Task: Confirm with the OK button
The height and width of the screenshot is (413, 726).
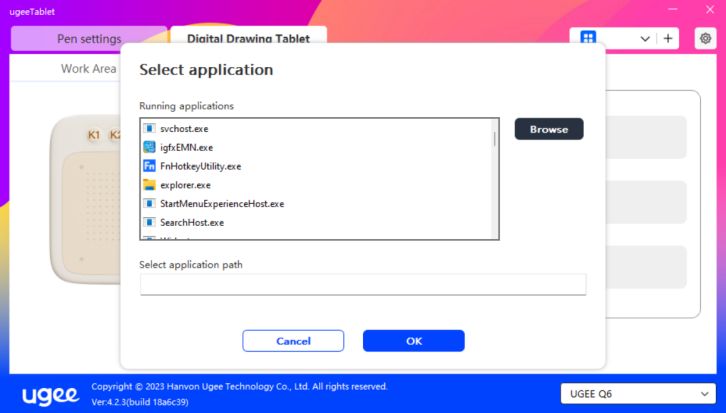Action: tap(413, 341)
